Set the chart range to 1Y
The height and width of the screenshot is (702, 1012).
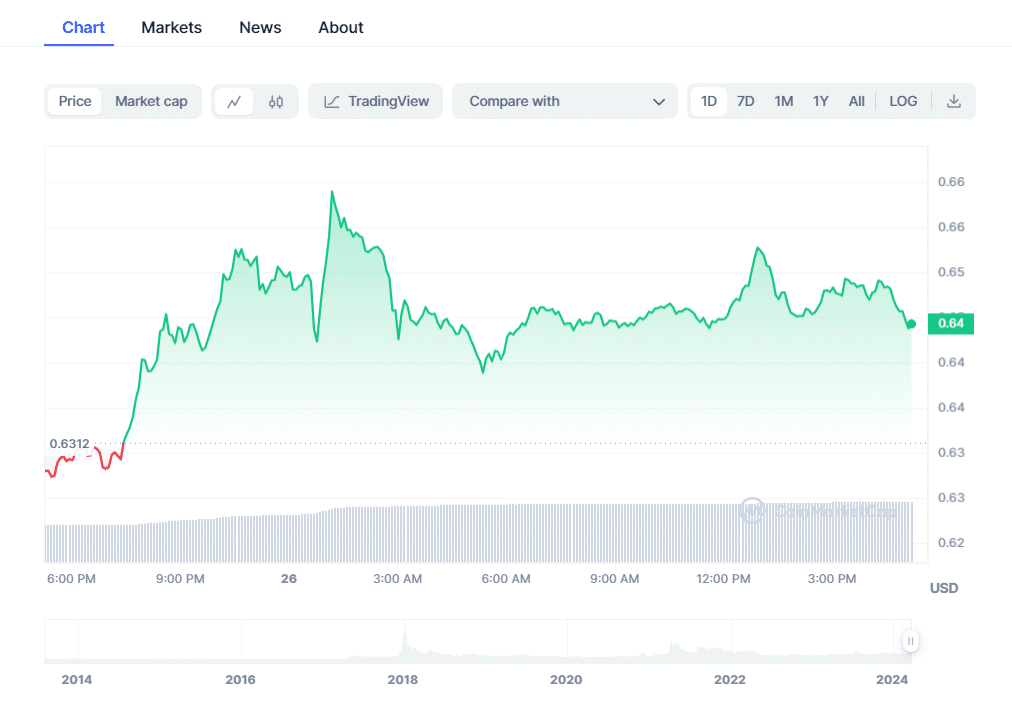point(820,101)
